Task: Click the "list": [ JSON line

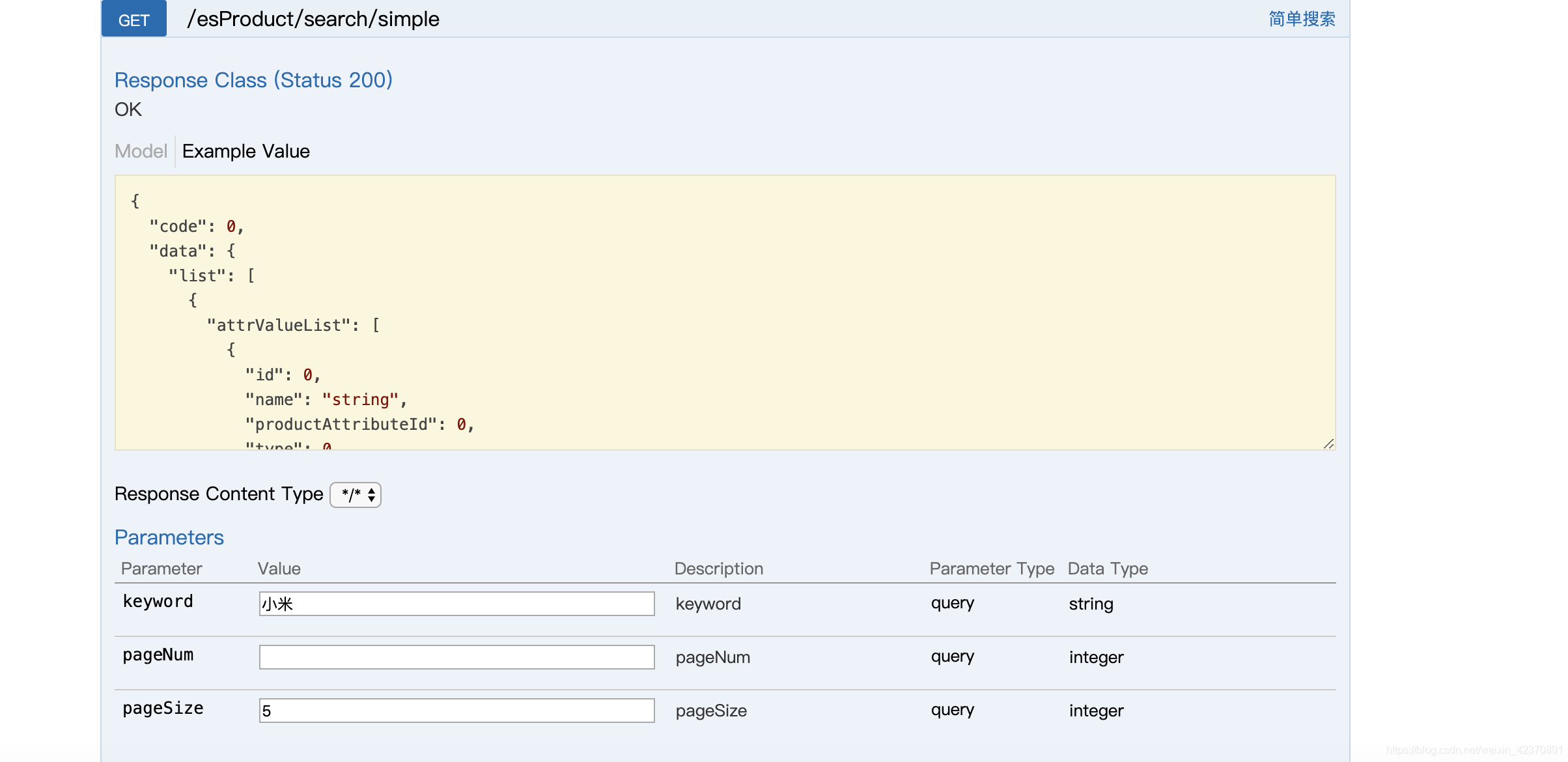Action: (x=212, y=275)
